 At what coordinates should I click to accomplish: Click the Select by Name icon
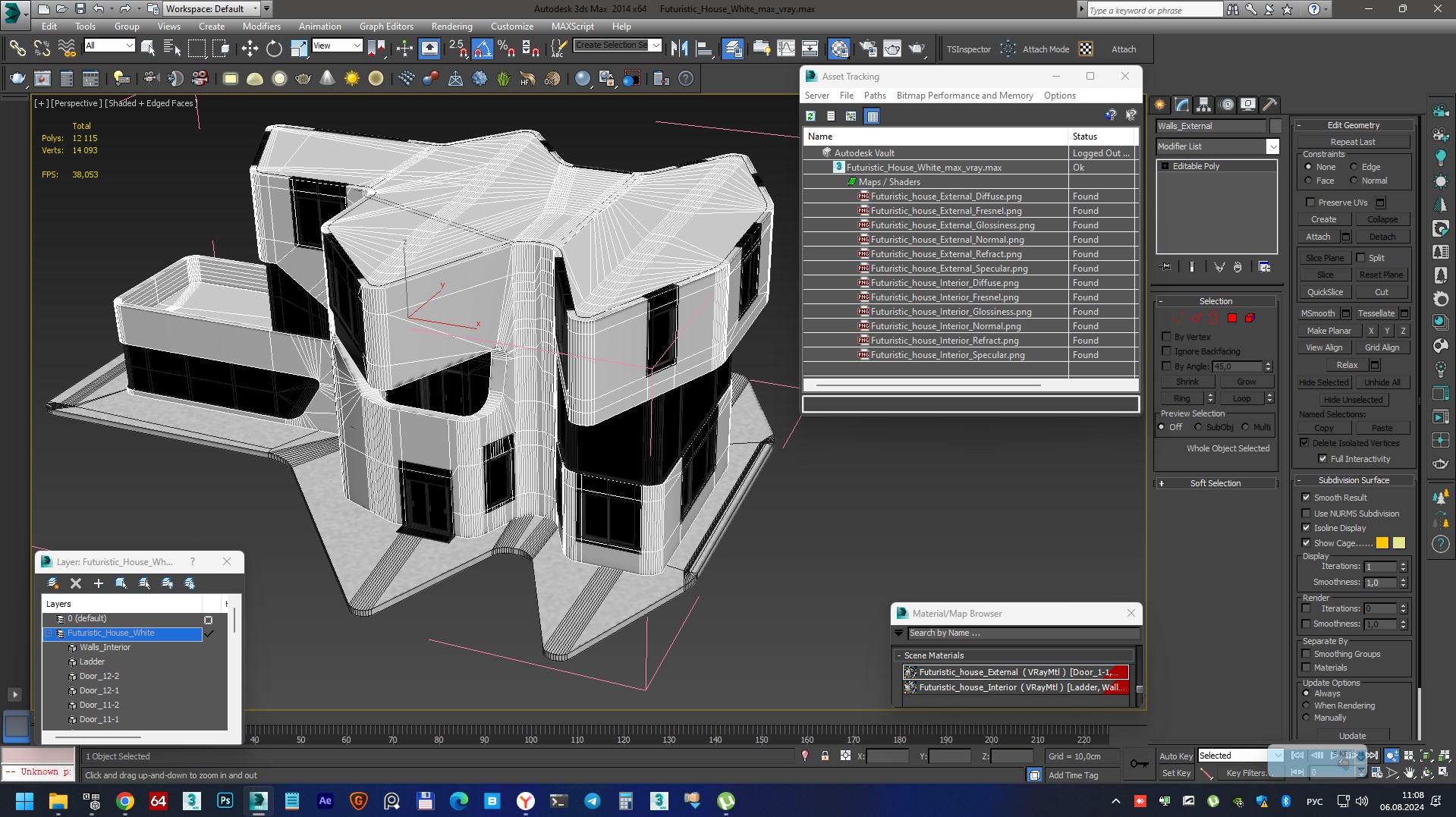(x=172, y=49)
